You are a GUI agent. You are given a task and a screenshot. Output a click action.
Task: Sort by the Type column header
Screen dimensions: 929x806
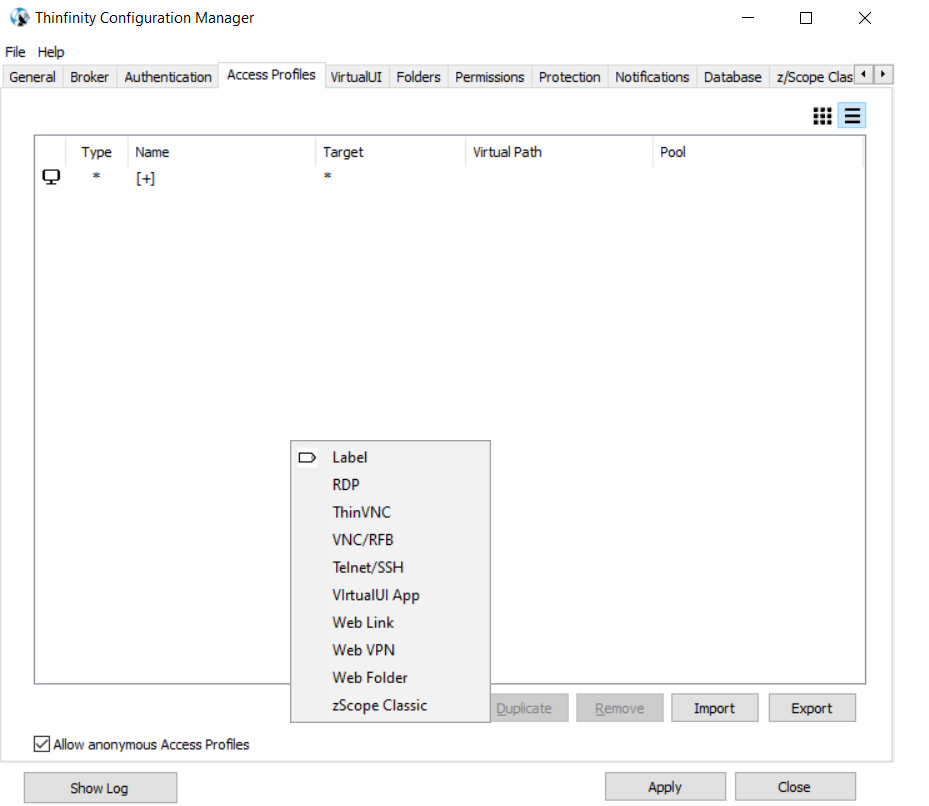pyautogui.click(x=97, y=152)
